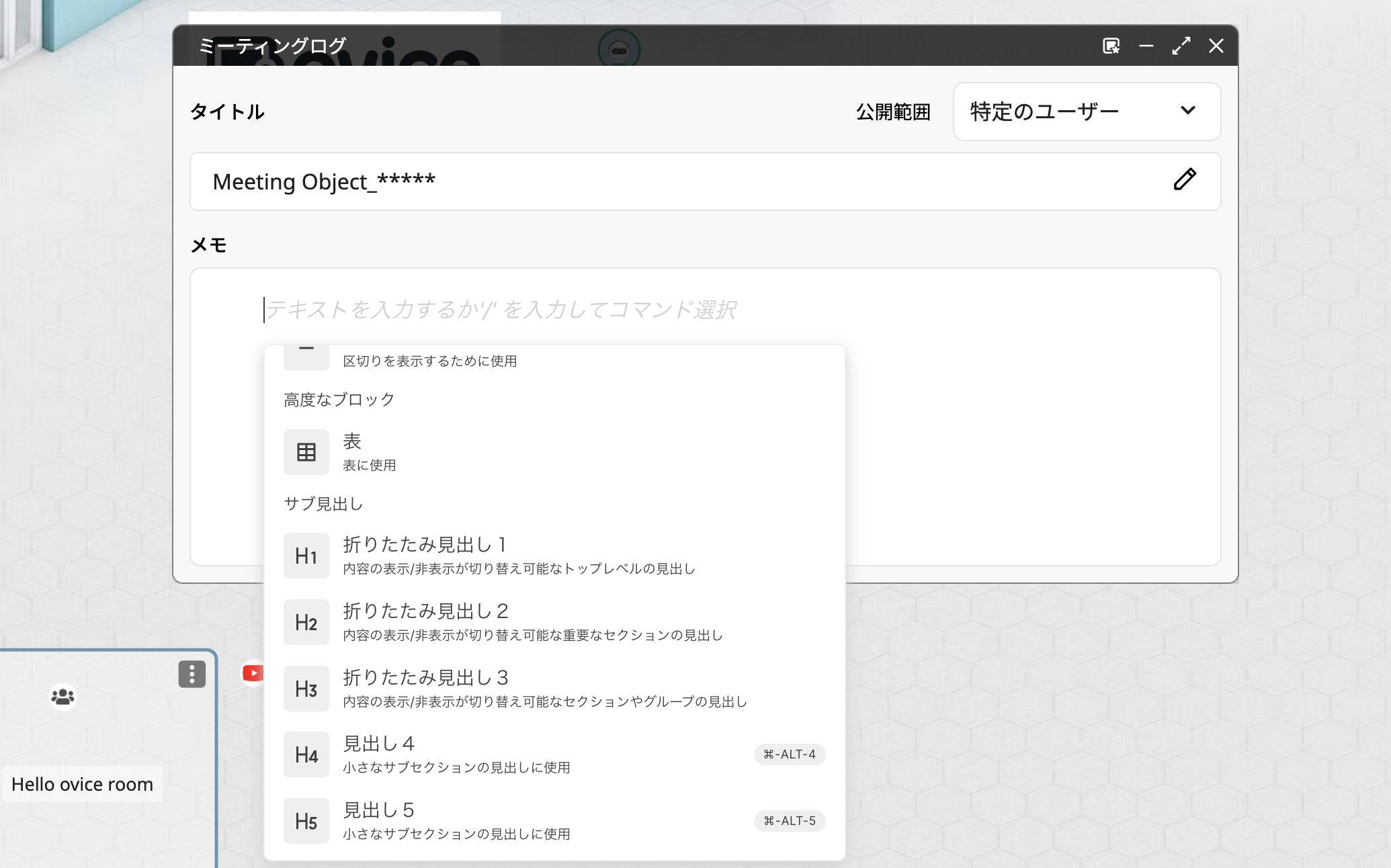Minimize the ミーティングログ window
This screenshot has height=868, width=1391.
(1146, 46)
